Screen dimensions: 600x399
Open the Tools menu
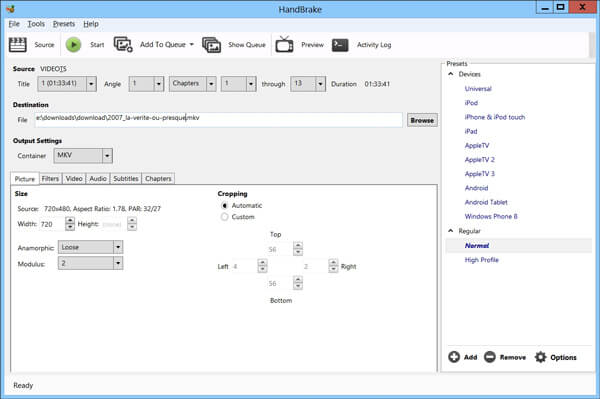pos(36,24)
